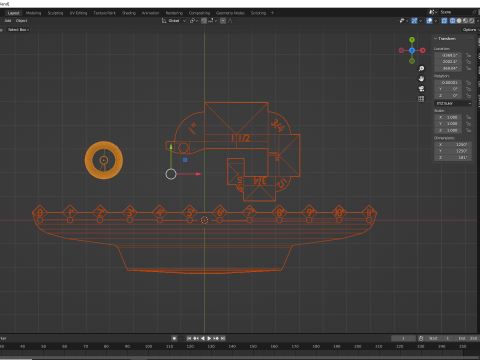Jump to start frame in timeline

[189, 338]
